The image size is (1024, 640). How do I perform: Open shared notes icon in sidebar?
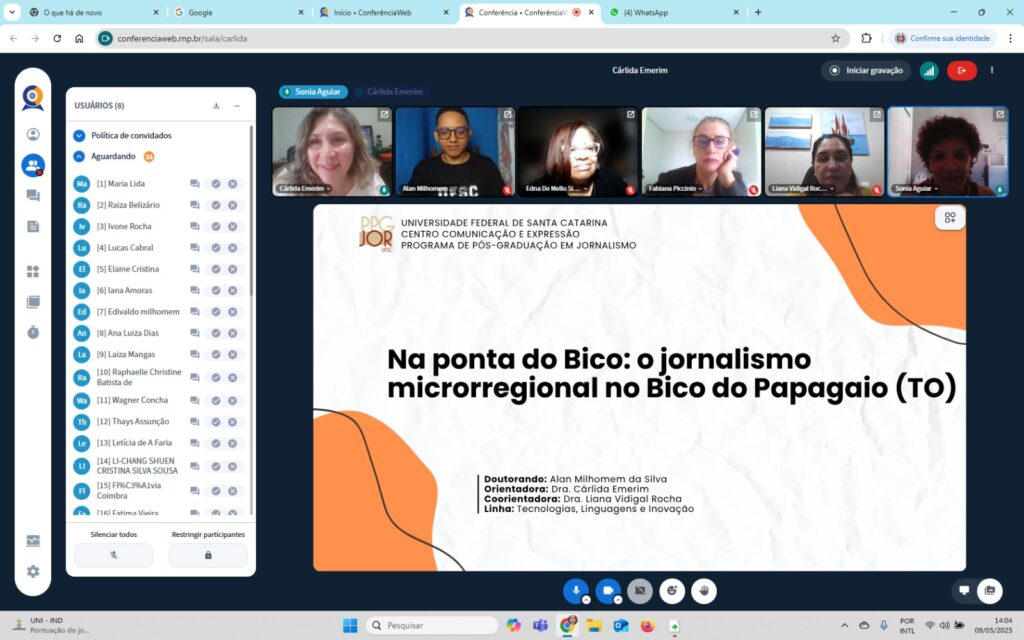click(33, 227)
